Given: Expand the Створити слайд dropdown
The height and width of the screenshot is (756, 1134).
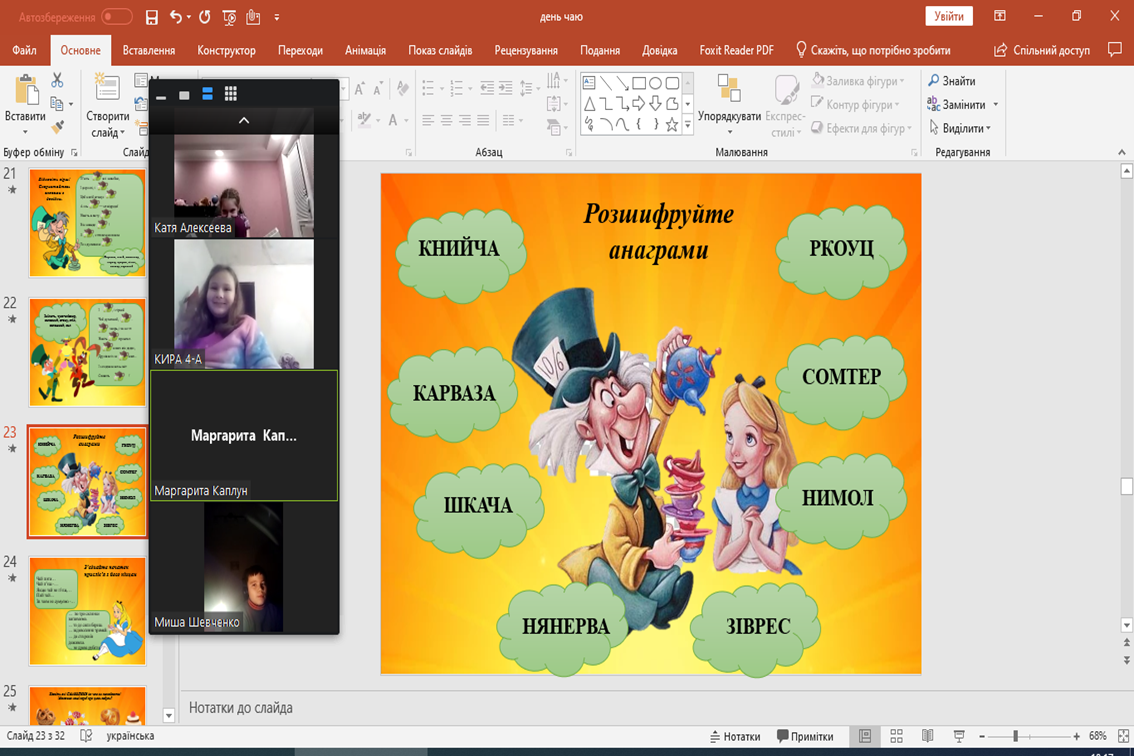Looking at the screenshot, I should click(122, 133).
